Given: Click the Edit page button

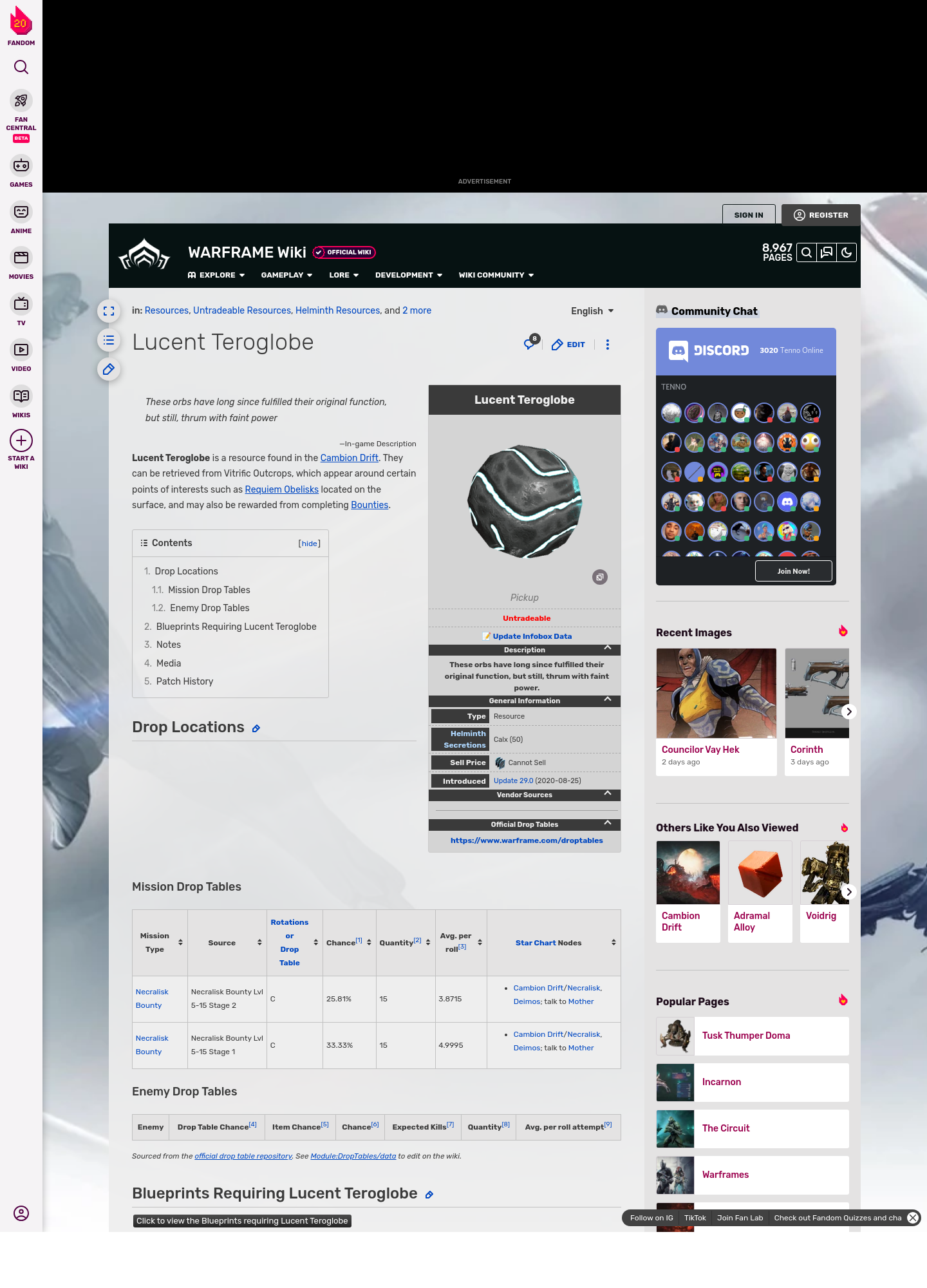Looking at the screenshot, I should coord(568,345).
